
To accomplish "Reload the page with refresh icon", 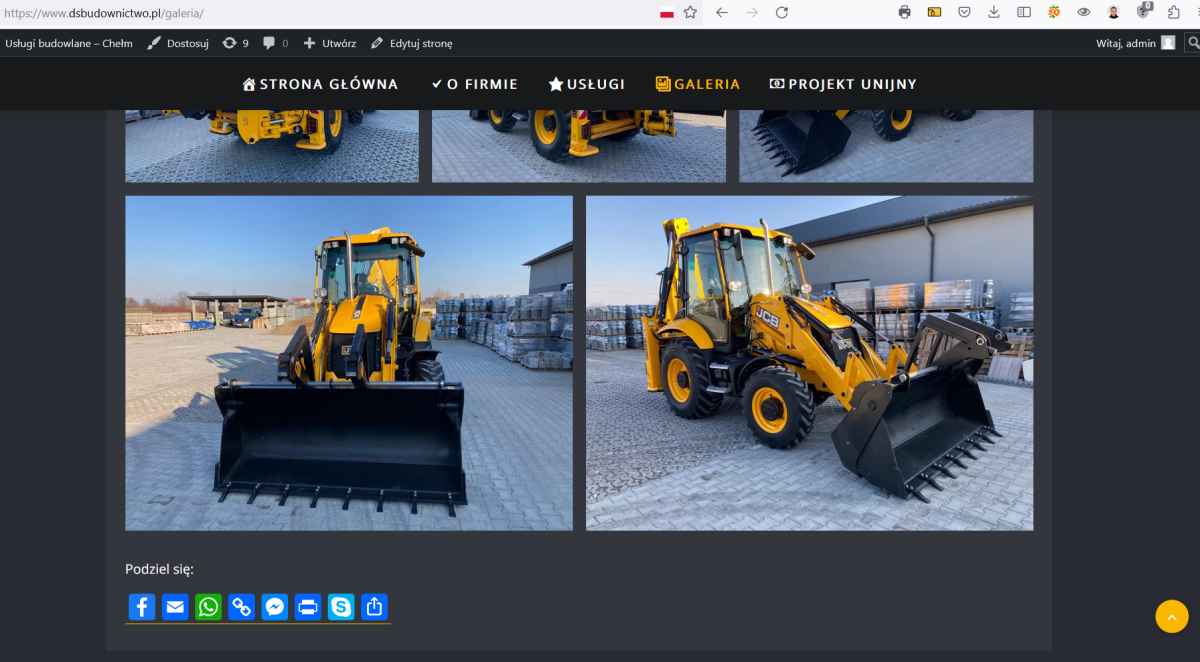I will pyautogui.click(x=782, y=13).
